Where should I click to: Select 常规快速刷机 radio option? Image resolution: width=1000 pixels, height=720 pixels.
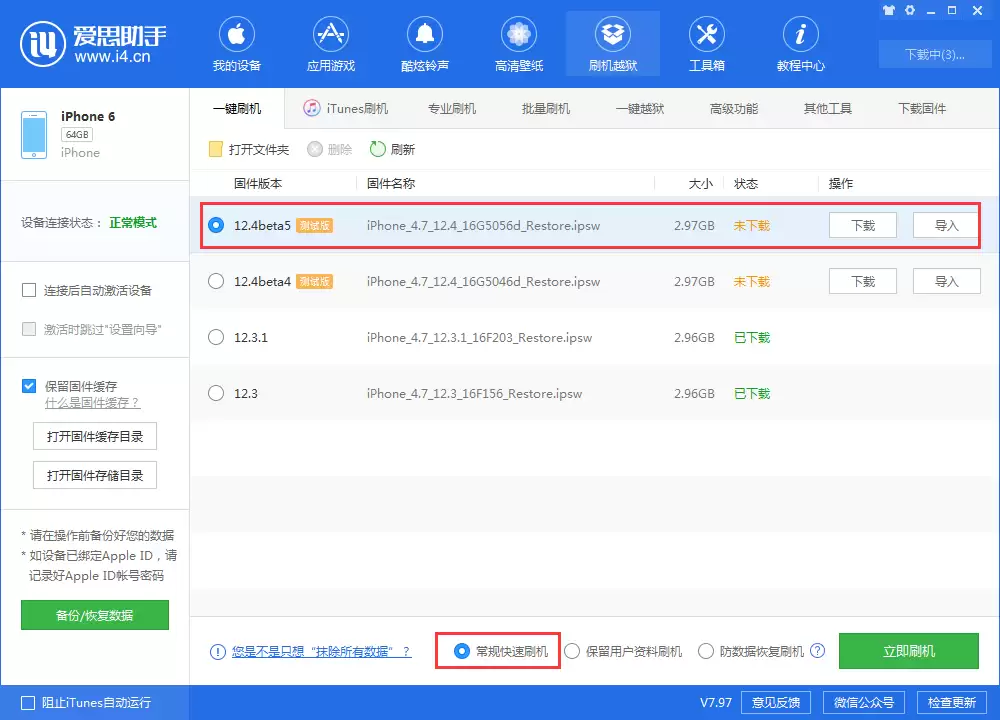click(462, 651)
